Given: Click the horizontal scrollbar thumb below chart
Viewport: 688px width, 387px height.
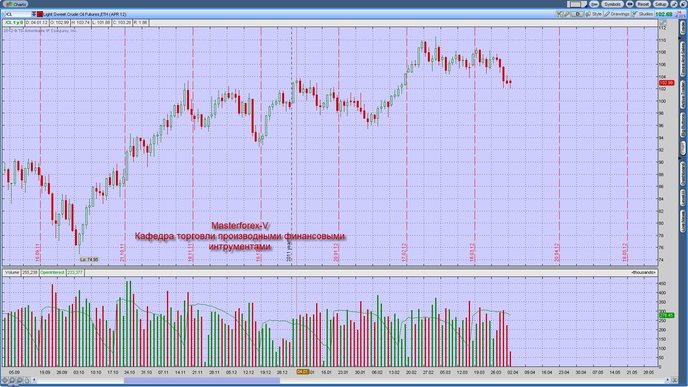Looking at the screenshot, I should coord(202,380).
